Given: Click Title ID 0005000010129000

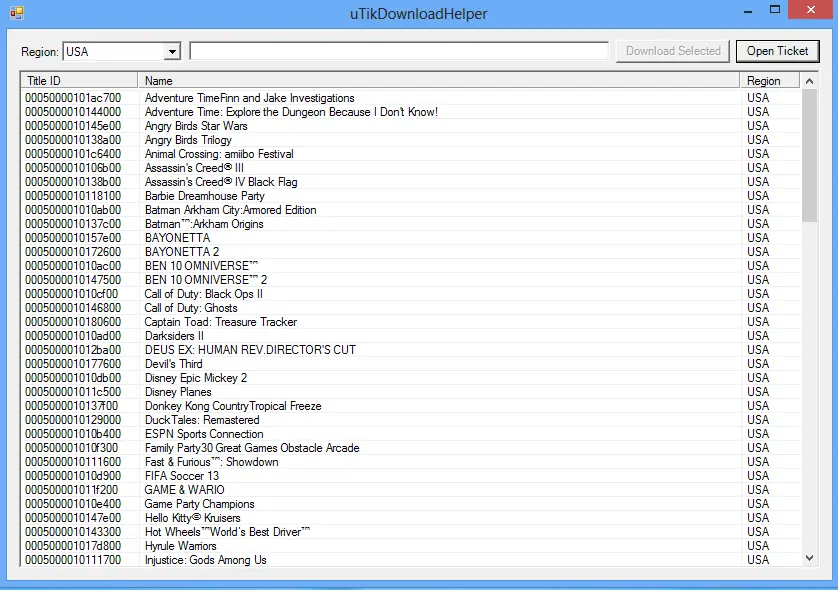Looking at the screenshot, I should [73, 420].
